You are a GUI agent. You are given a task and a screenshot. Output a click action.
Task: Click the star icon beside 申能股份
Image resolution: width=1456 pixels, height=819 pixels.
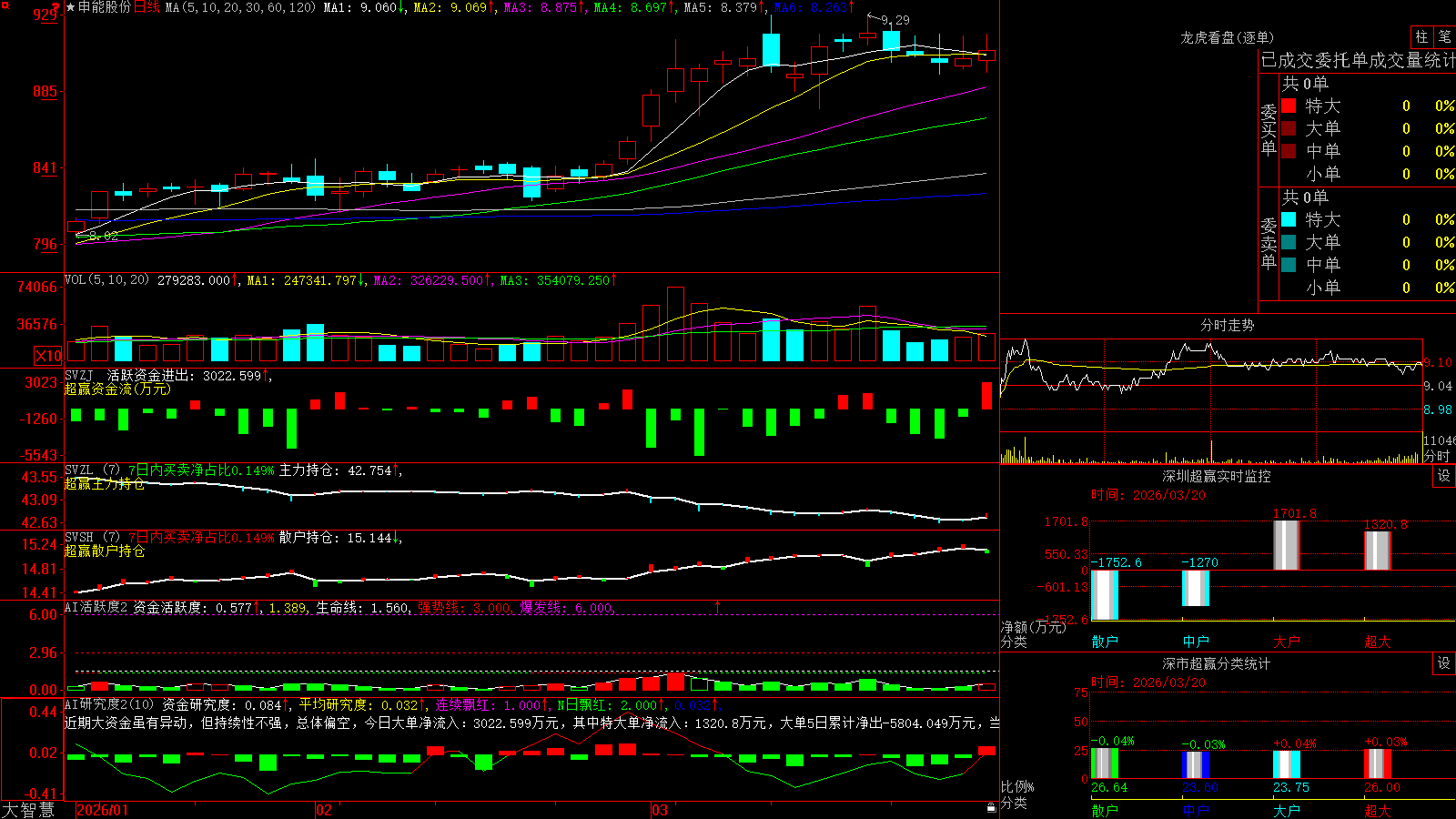coord(71,7)
